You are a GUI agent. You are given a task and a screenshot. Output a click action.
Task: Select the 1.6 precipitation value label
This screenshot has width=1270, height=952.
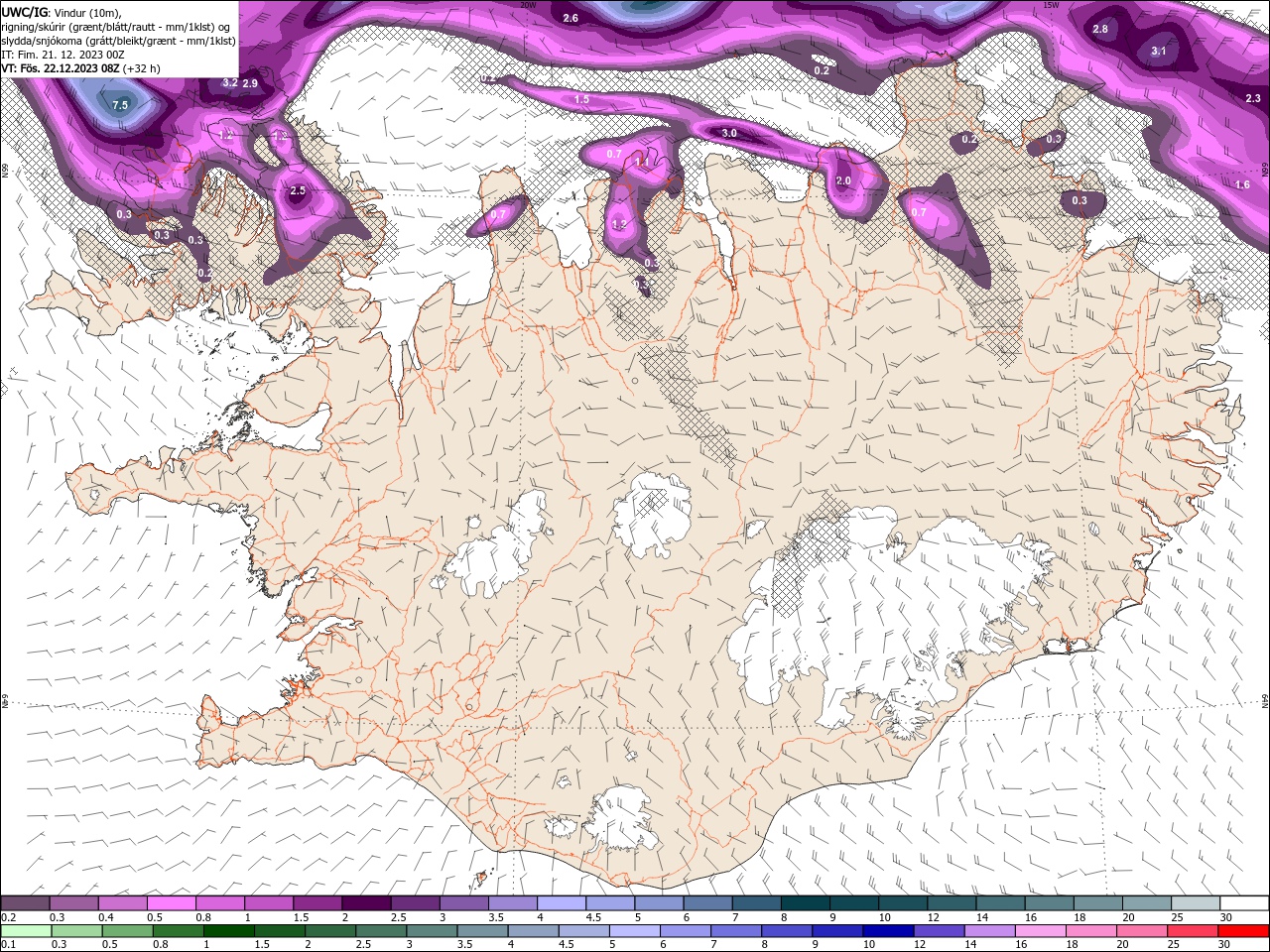[1242, 184]
